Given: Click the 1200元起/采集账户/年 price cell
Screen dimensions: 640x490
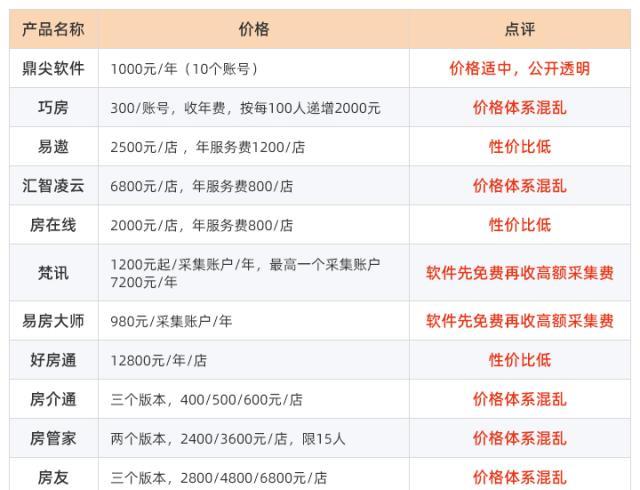Looking at the screenshot, I should [x=254, y=273].
